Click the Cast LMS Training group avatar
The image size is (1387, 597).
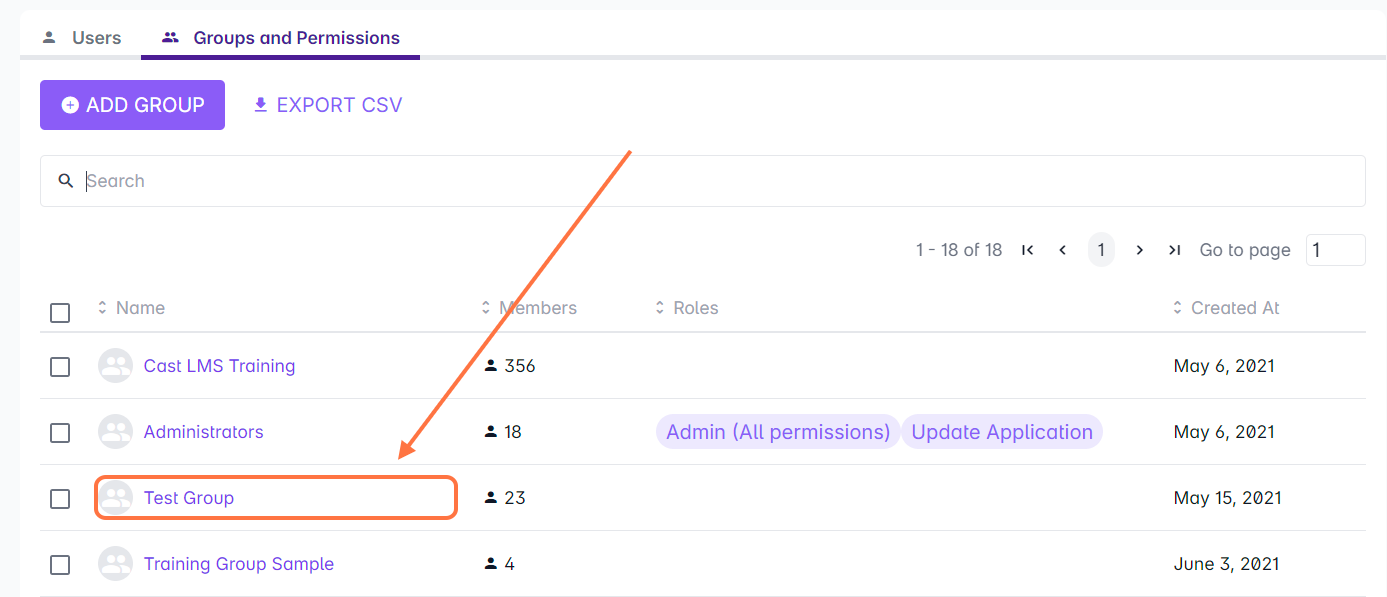(116, 366)
